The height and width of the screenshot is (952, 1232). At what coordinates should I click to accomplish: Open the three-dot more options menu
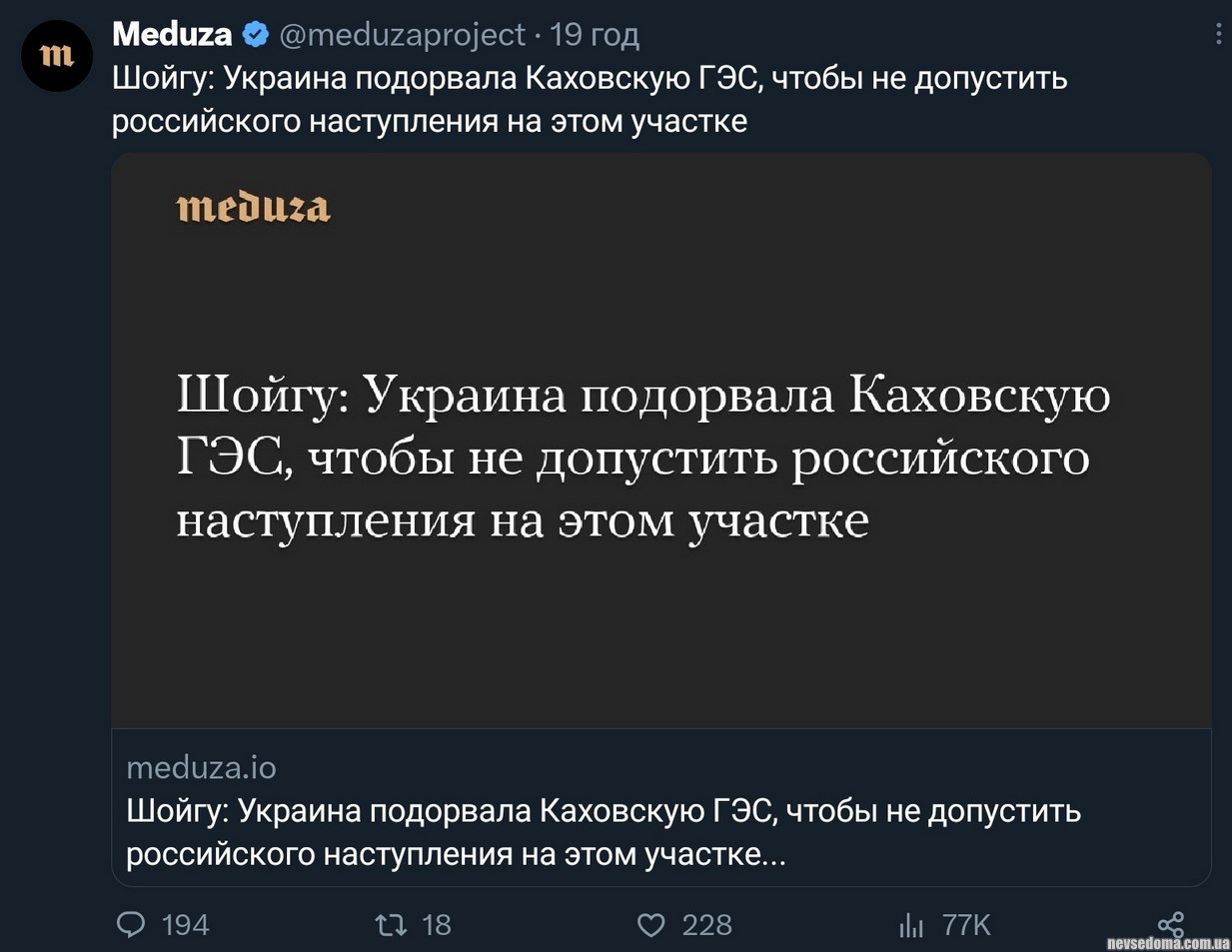click(1218, 34)
